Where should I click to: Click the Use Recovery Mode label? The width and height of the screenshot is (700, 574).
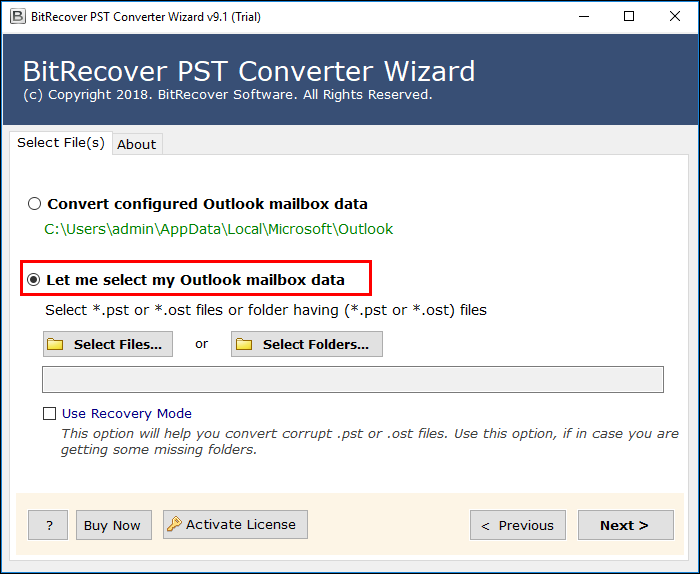click(x=127, y=413)
